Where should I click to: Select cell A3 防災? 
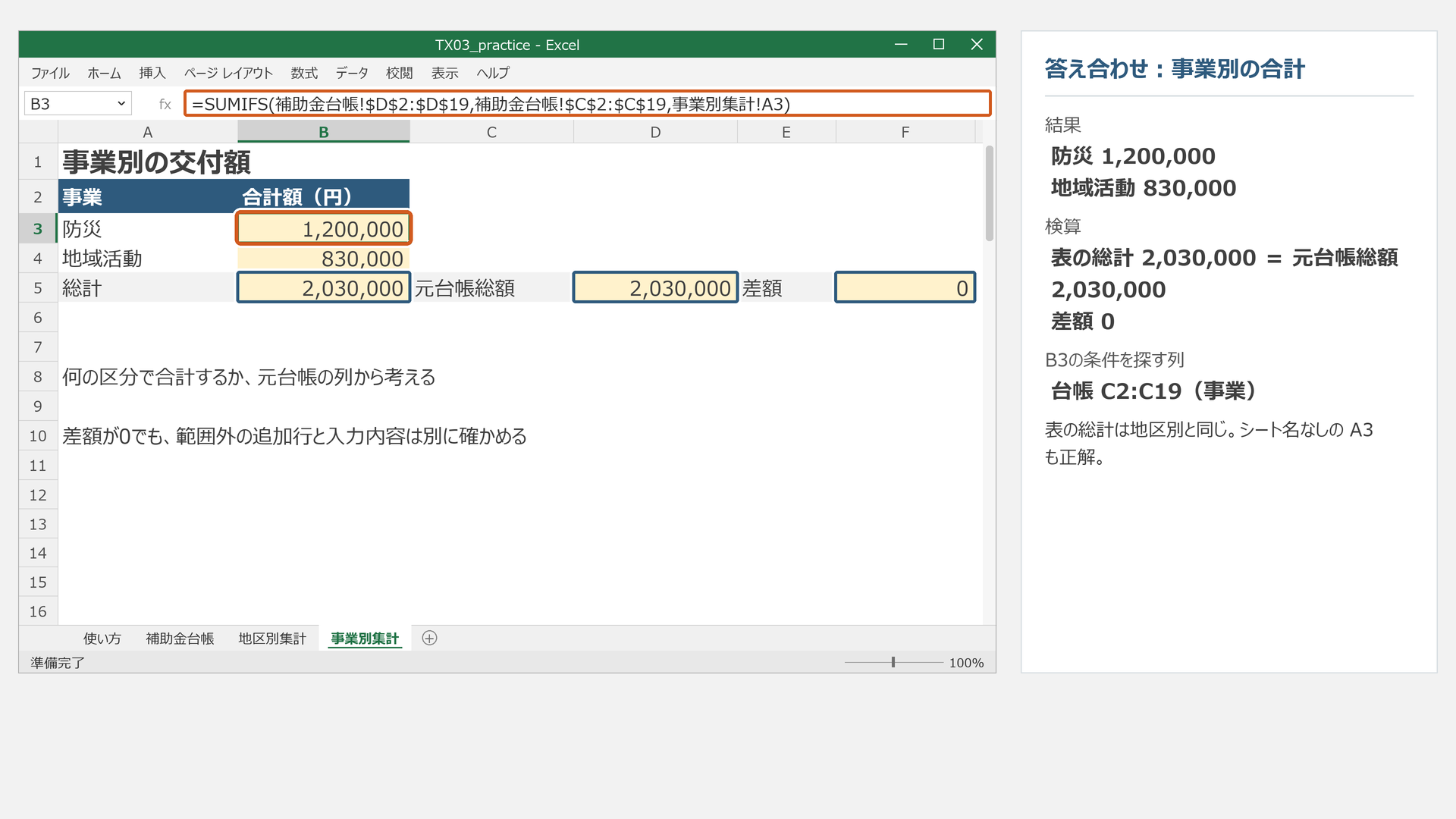coord(148,229)
